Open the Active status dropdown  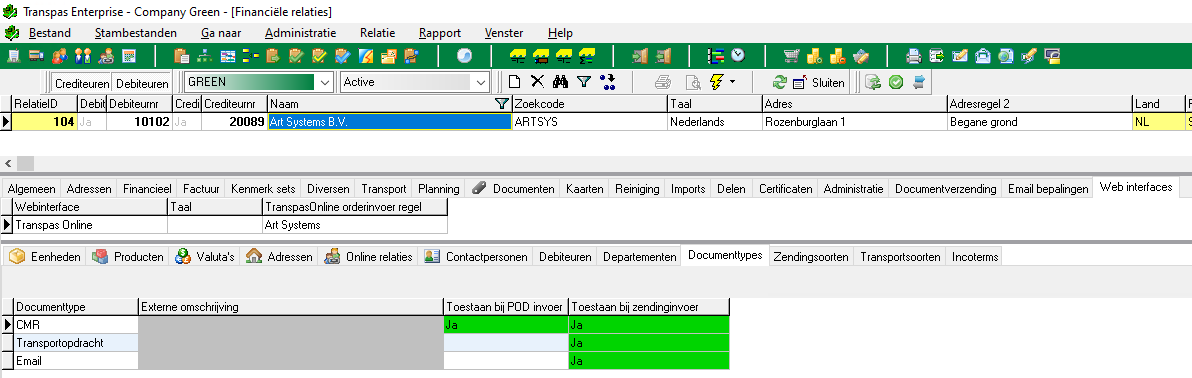pos(480,82)
